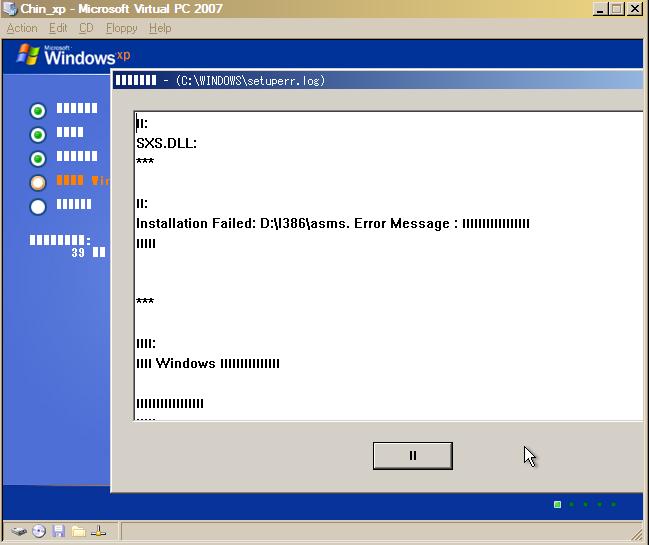The height and width of the screenshot is (545, 649).
Task: Click the confirm button below the log
Action: click(x=413, y=456)
